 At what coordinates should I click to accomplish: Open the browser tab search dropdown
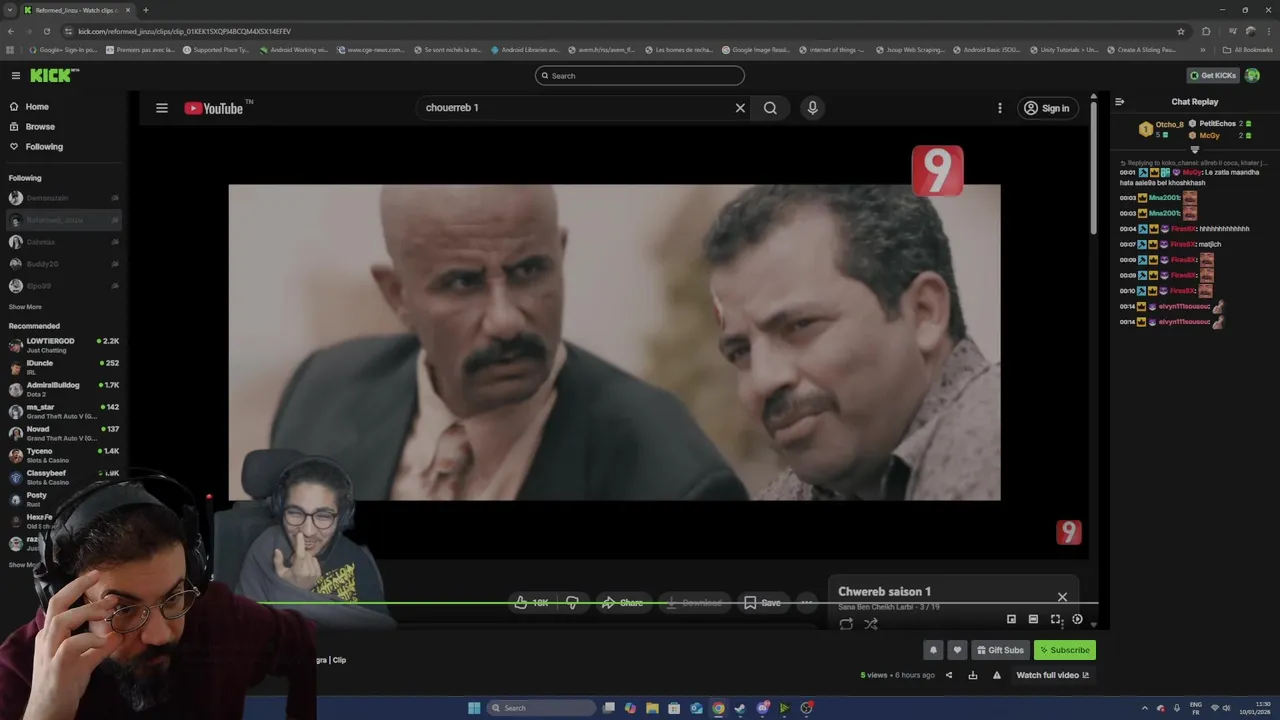coord(9,10)
